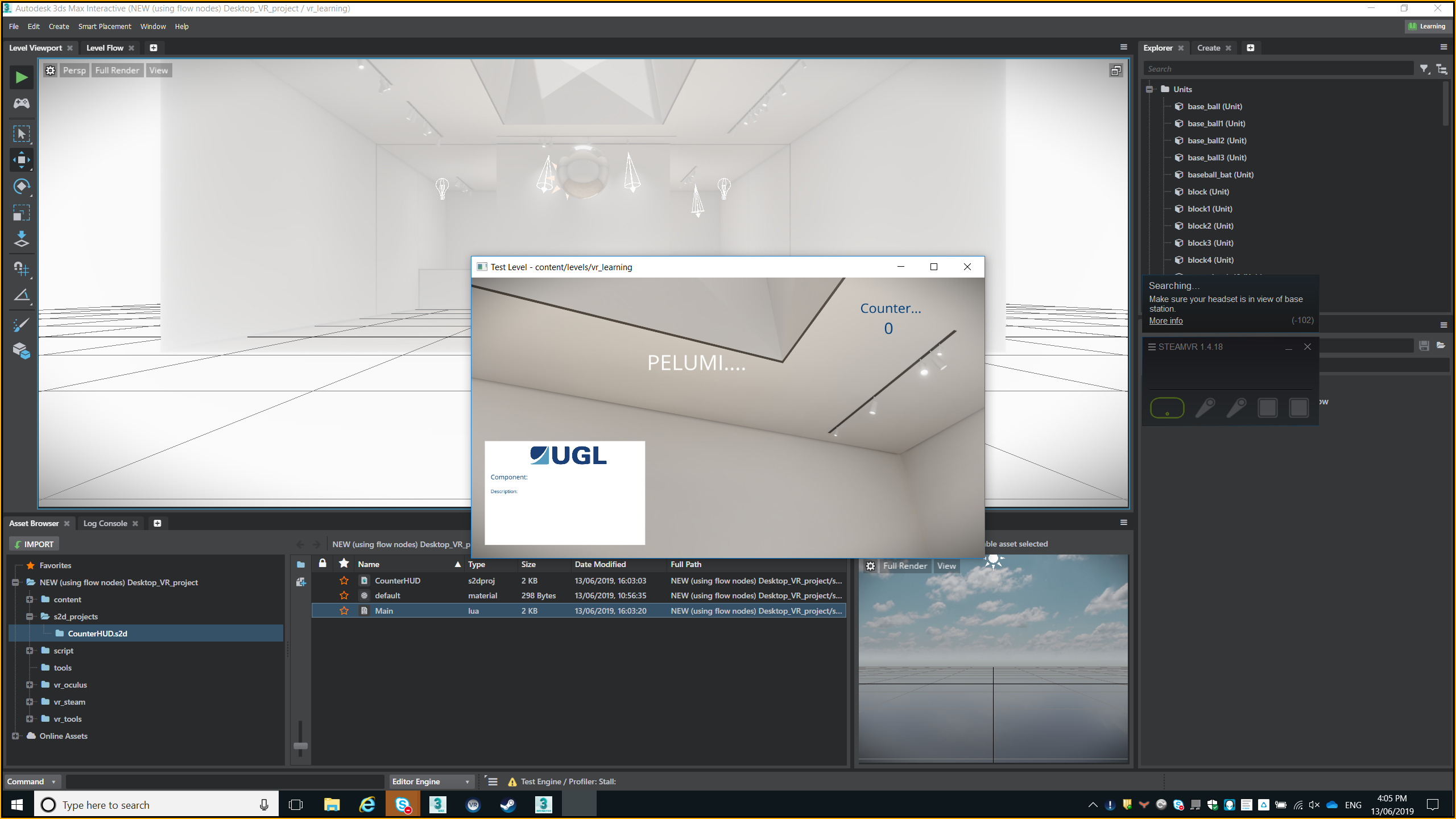Switch to the Level Flow tab

tap(105, 48)
